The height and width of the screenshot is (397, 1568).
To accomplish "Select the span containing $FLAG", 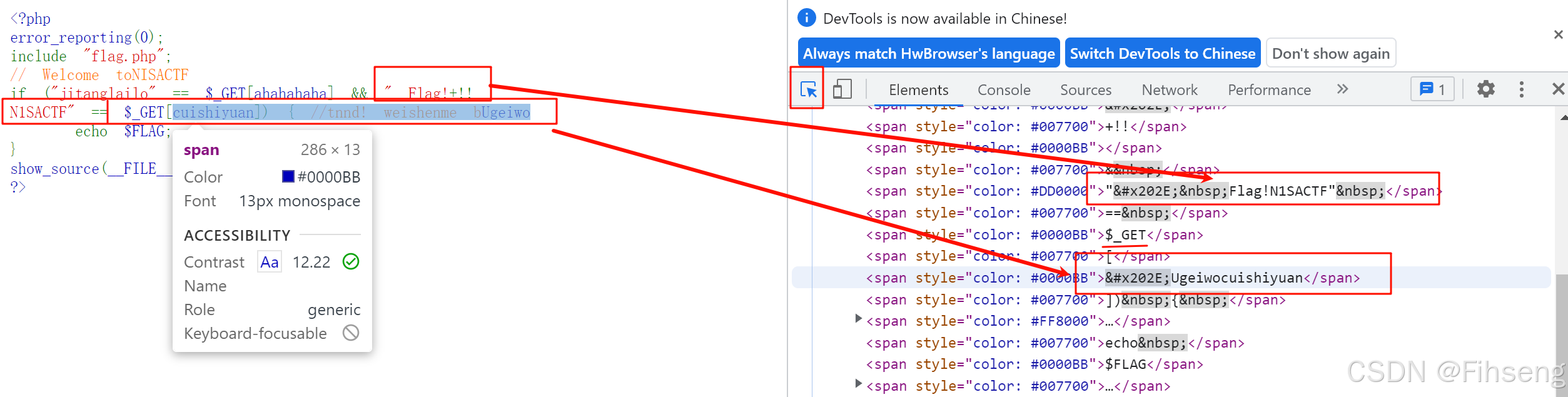I will [1034, 364].
